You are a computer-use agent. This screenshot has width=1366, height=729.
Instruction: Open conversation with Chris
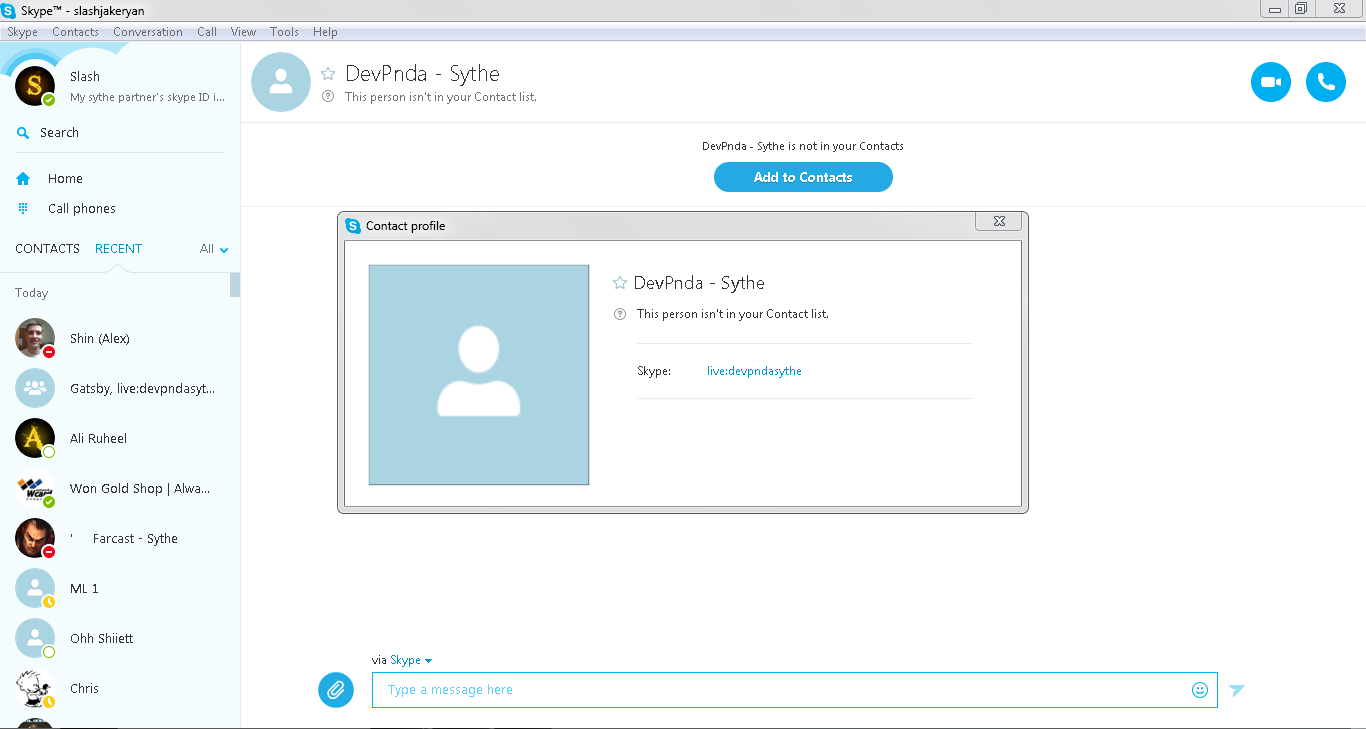point(120,688)
